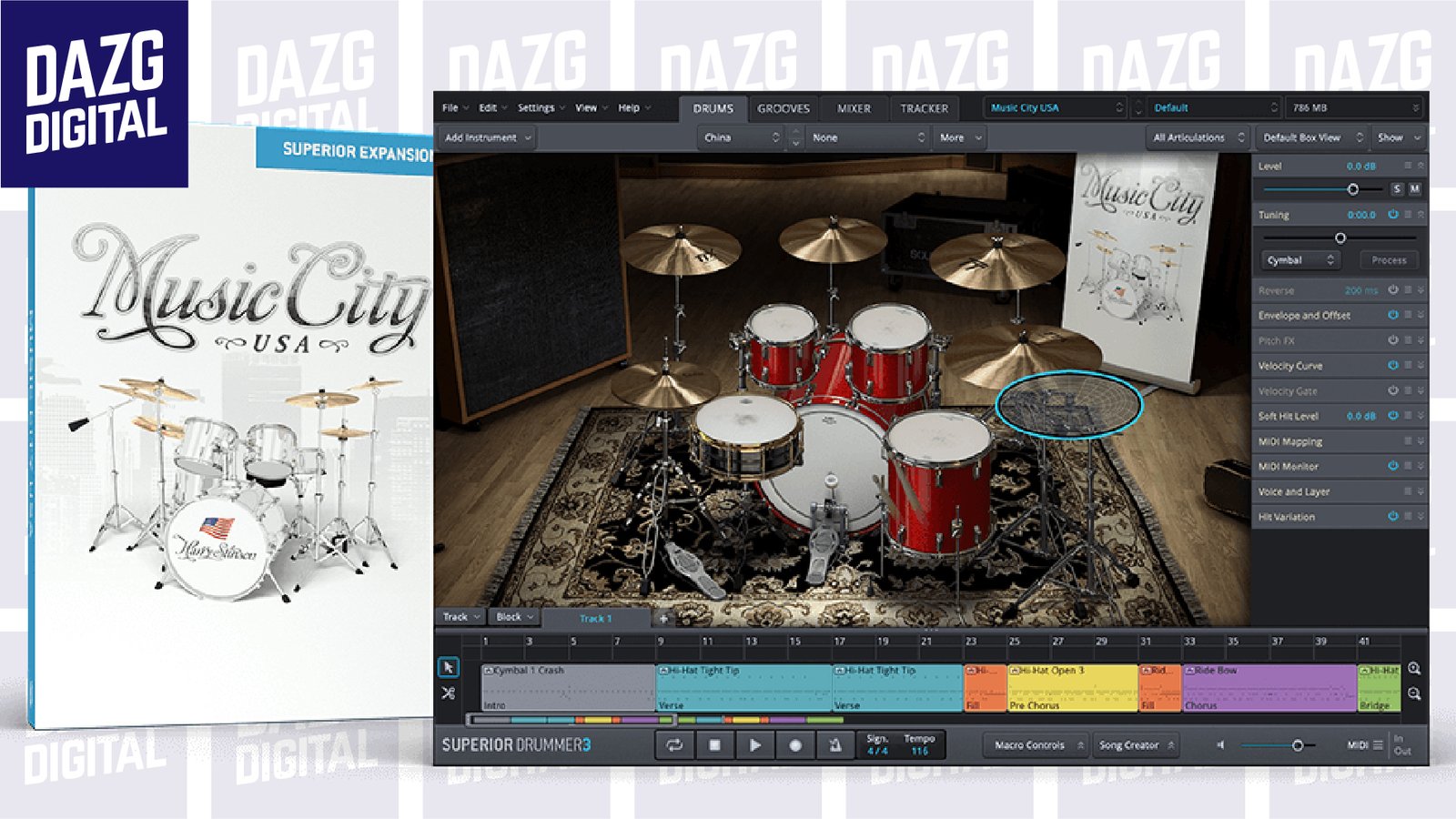Select the scissors cut tool
The image size is (1456, 819).
448,693
